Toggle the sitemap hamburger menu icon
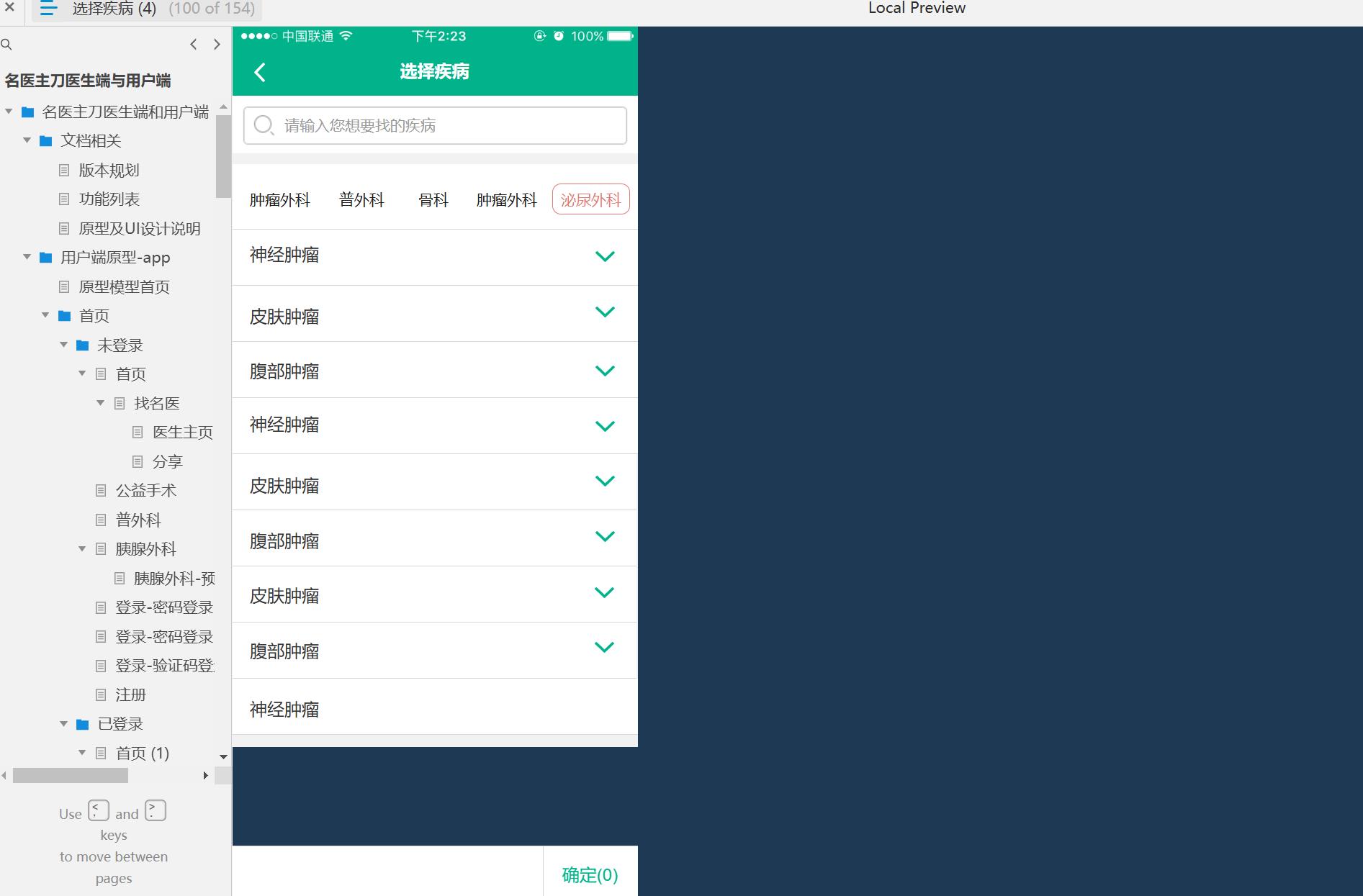This screenshot has width=1363, height=896. tap(48, 9)
